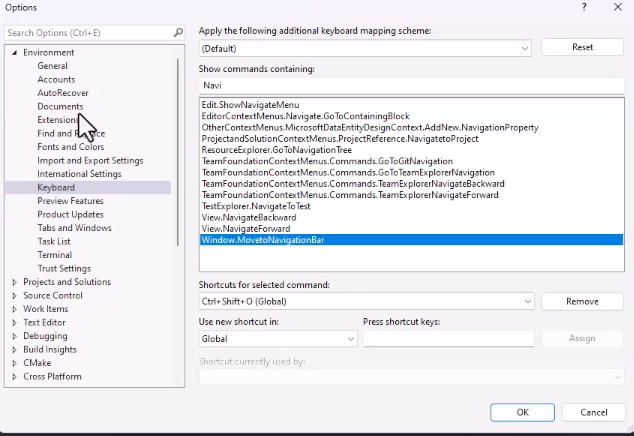
Task: Open the shortcuts for selected command dropdown
Action: click(527, 301)
